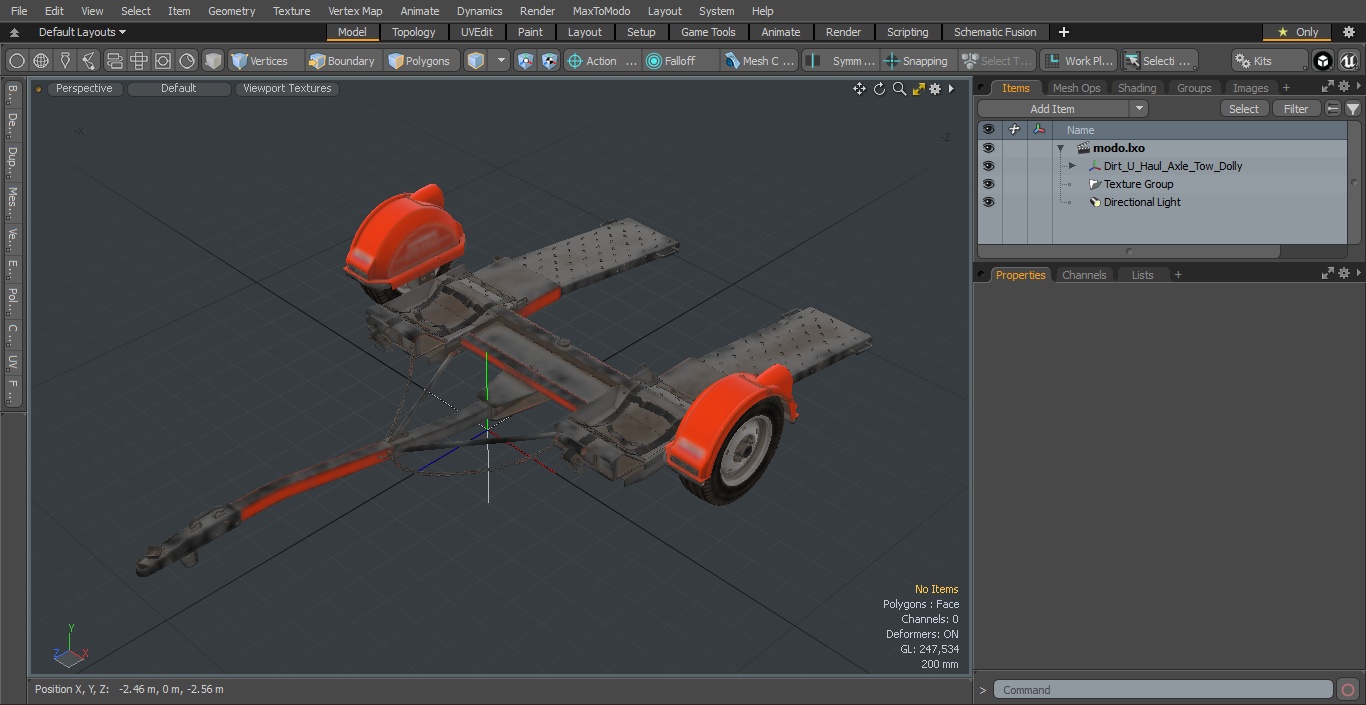This screenshot has width=1366, height=705.
Task: Click the black-and-white cube icon right of Kits
Action: click(x=1323, y=61)
